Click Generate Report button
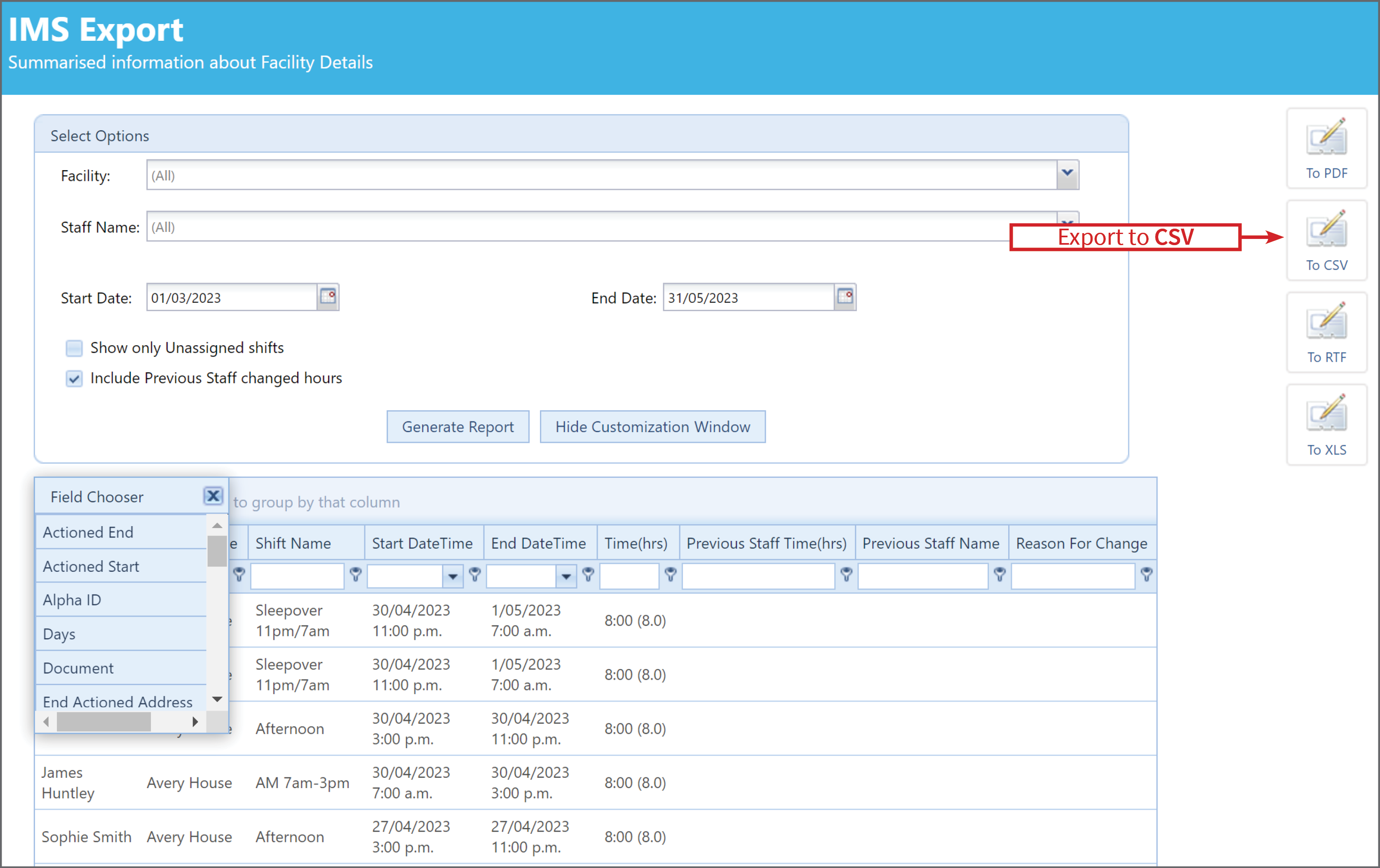Screen dimensions: 1380x868 pyautogui.click(x=458, y=427)
